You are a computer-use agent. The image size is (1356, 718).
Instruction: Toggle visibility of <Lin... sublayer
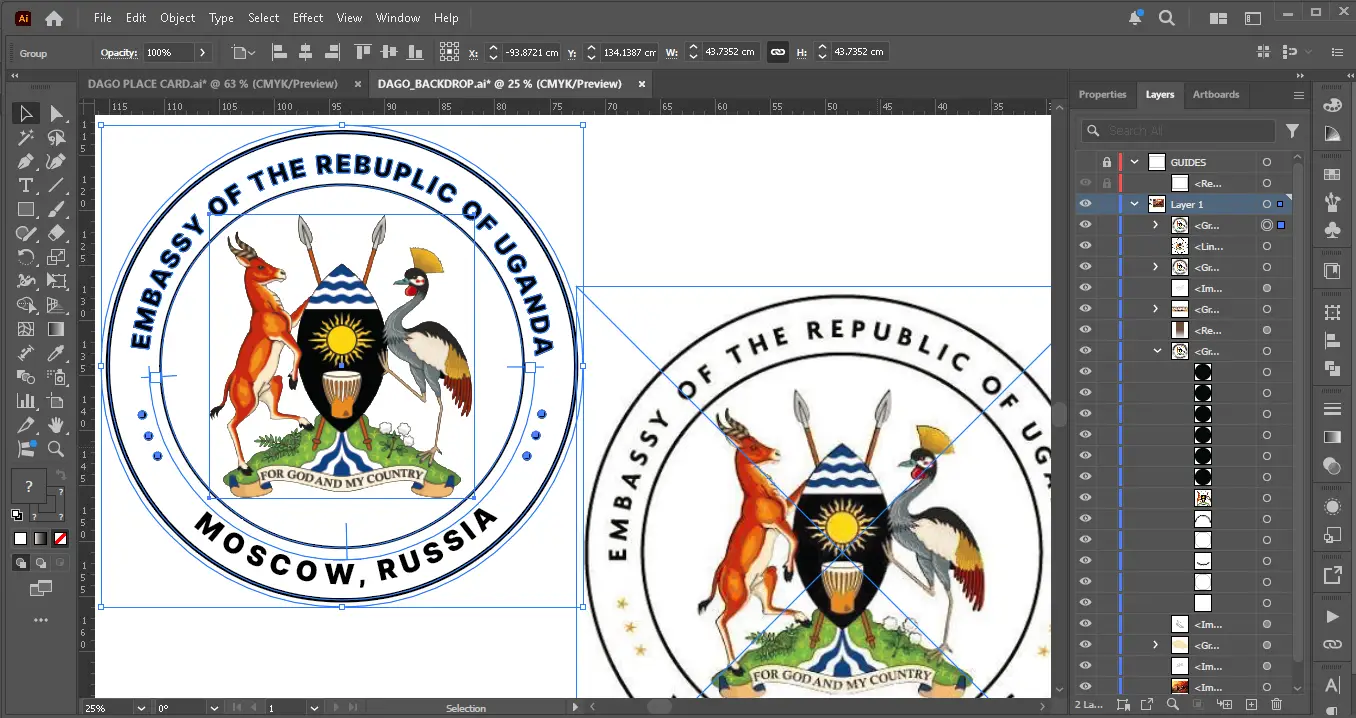(1086, 246)
